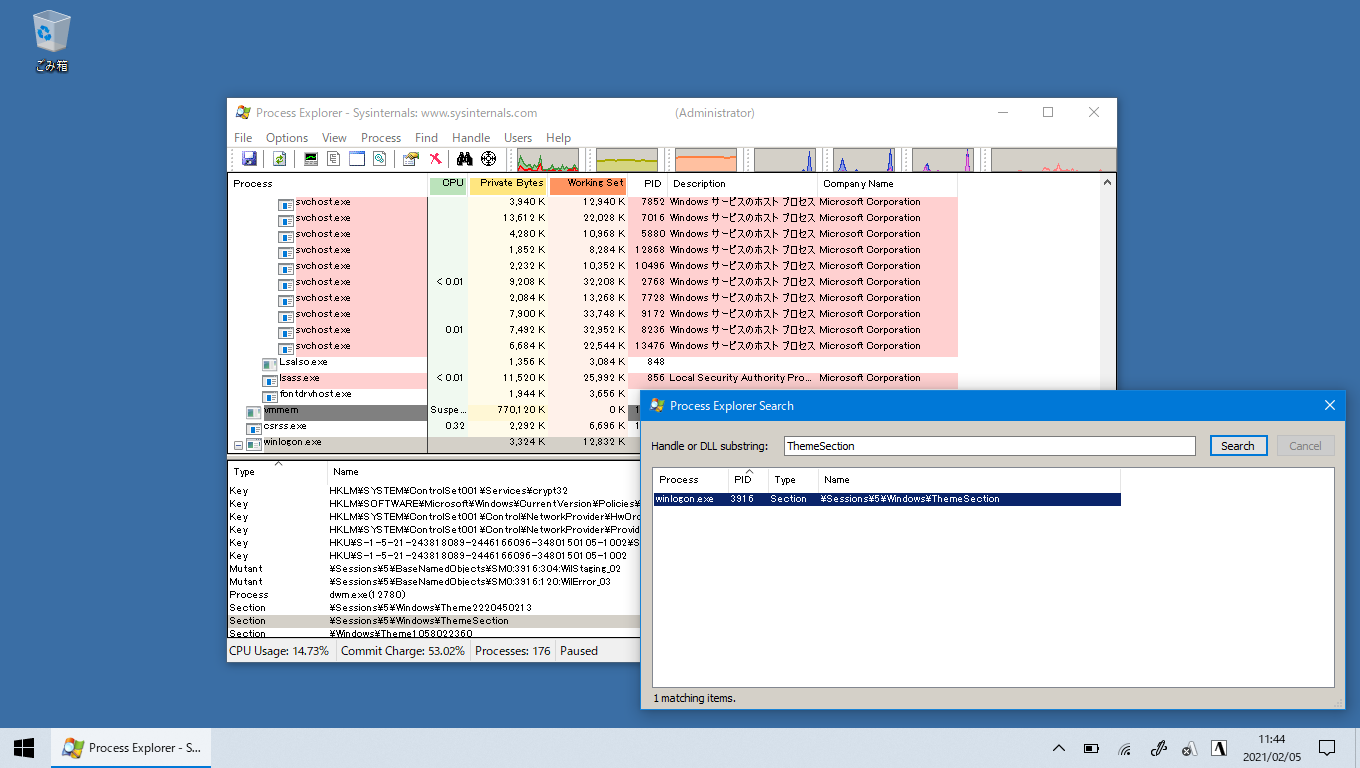The height and width of the screenshot is (768, 1360).
Task: Click the Process Explorer taskbar button
Action: tap(131, 747)
